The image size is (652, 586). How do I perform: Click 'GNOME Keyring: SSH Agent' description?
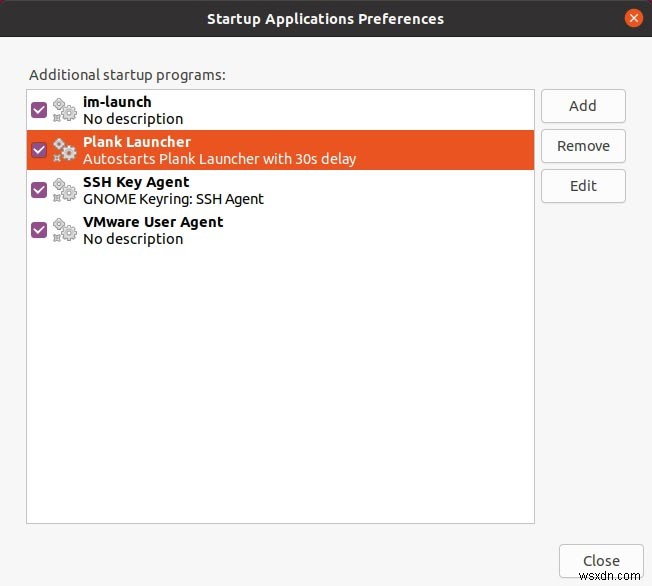pyautogui.click(x=173, y=199)
